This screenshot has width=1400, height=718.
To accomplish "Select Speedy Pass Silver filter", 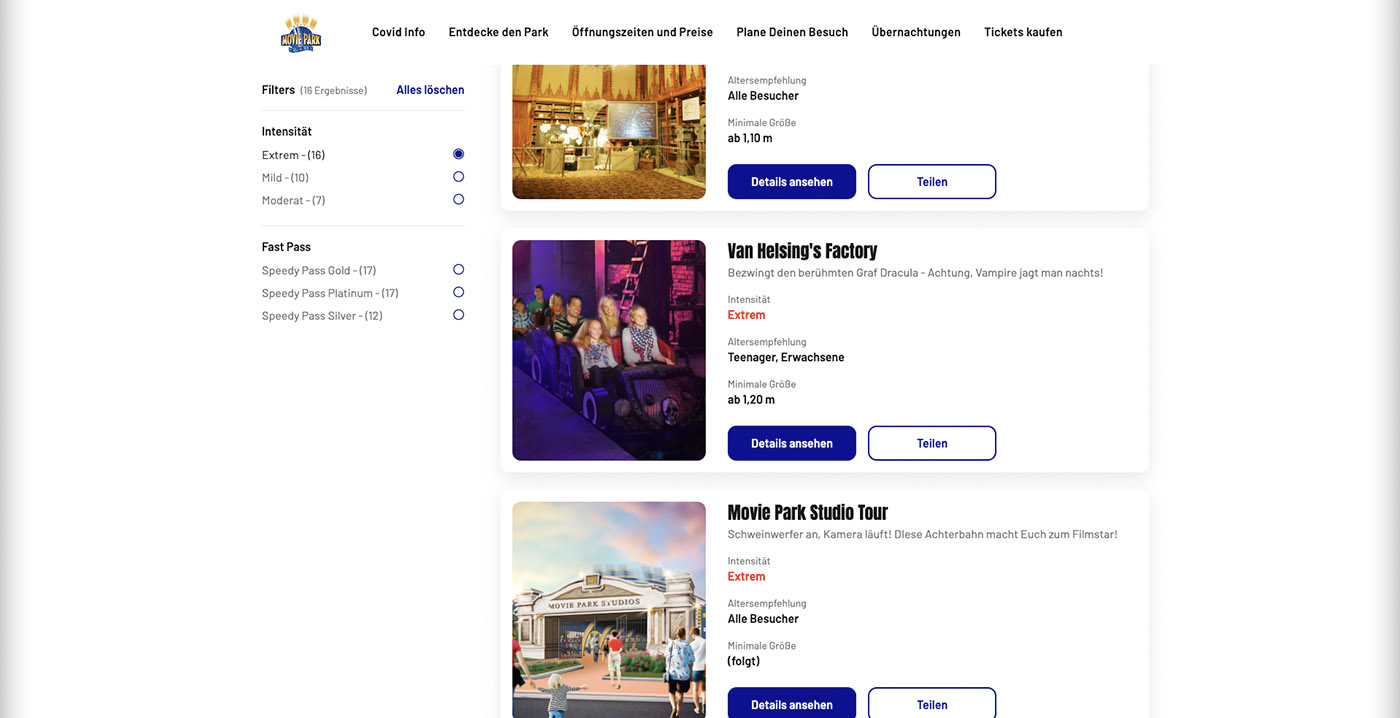I will click(x=458, y=315).
